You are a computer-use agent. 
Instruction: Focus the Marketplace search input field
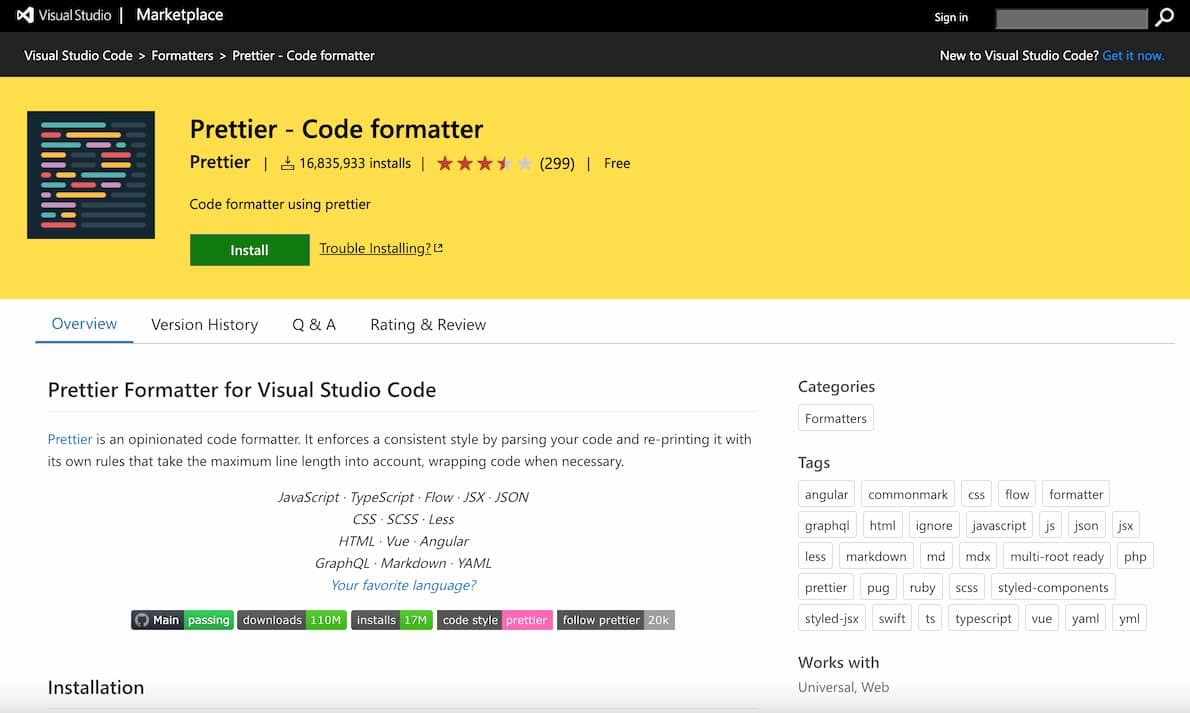pyautogui.click(x=1072, y=18)
